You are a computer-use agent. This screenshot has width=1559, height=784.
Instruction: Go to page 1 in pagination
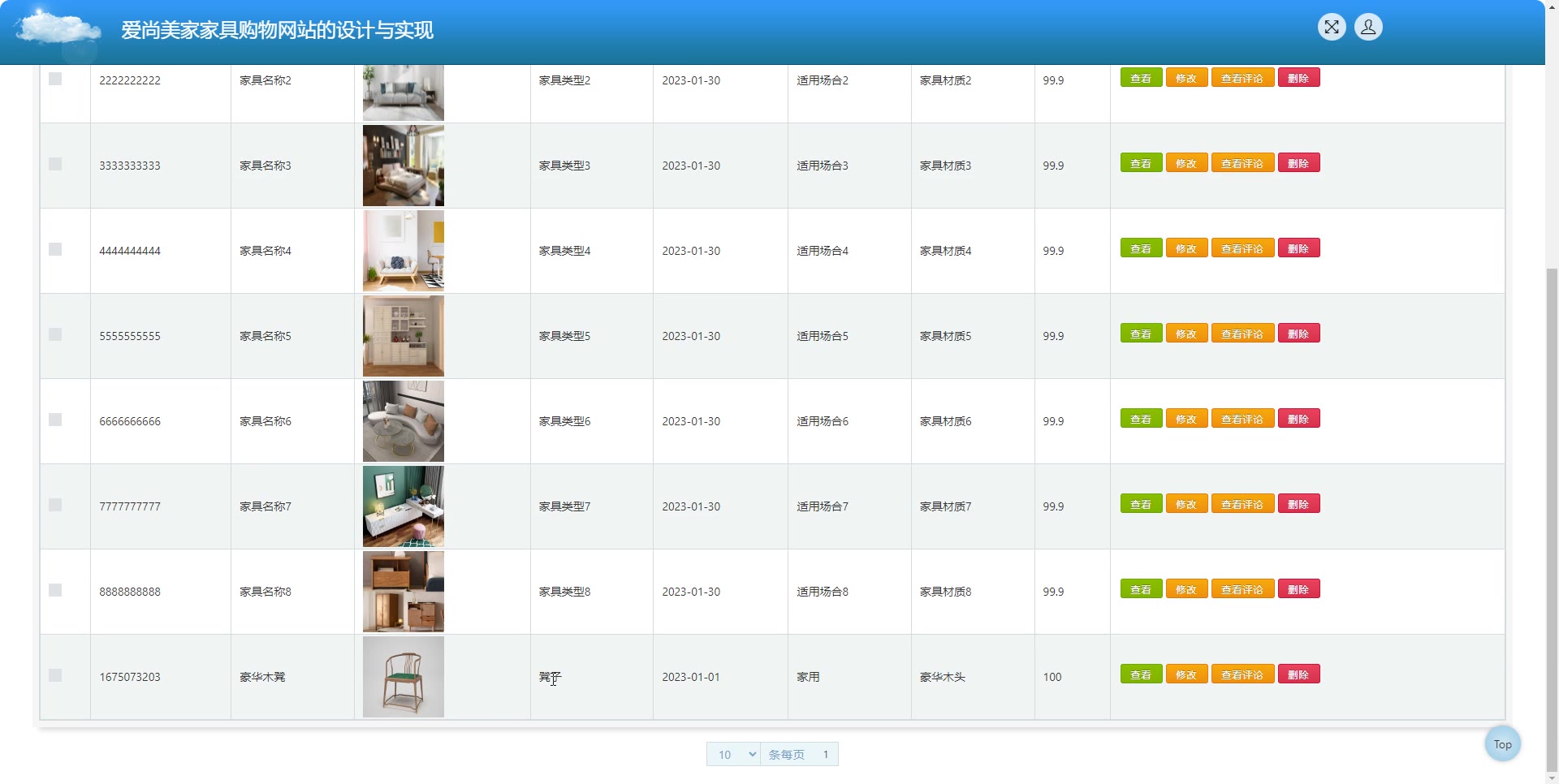coord(826,754)
